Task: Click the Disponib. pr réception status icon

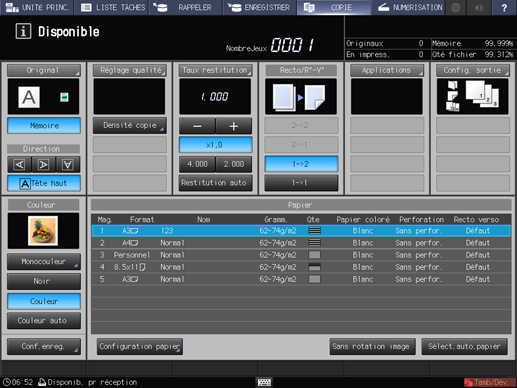Action: [x=42, y=382]
